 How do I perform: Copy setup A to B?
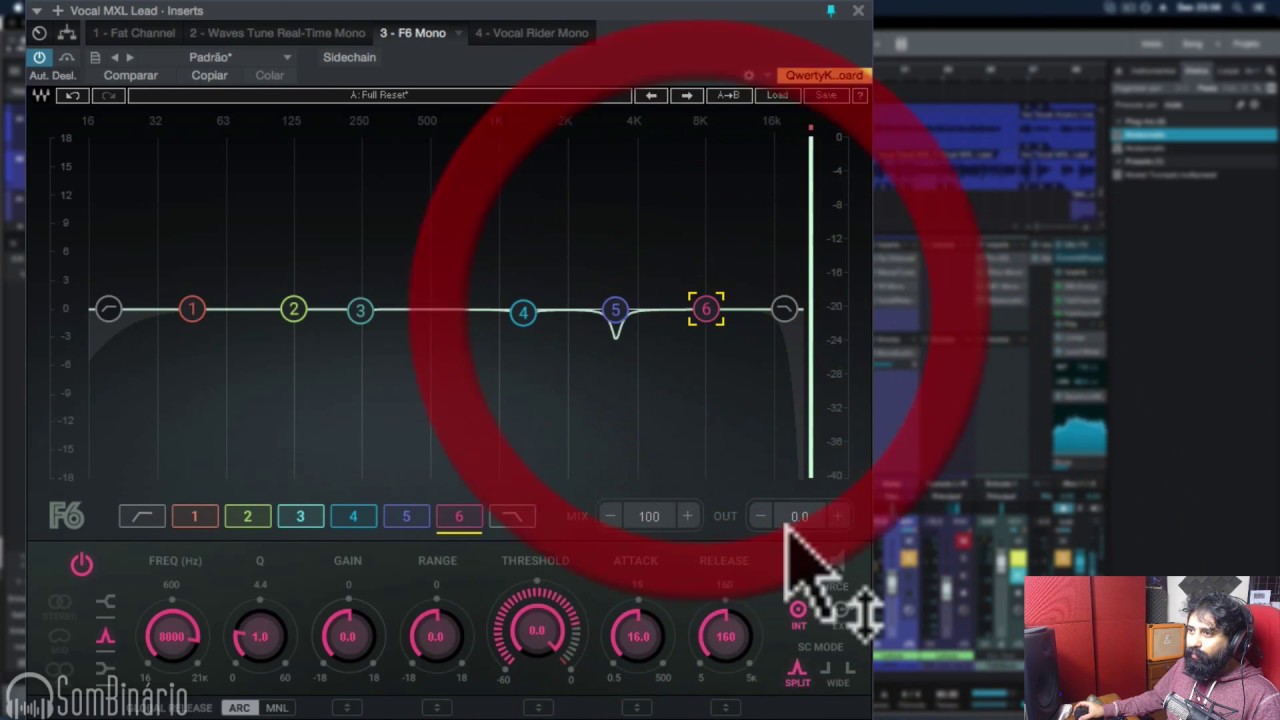728,95
